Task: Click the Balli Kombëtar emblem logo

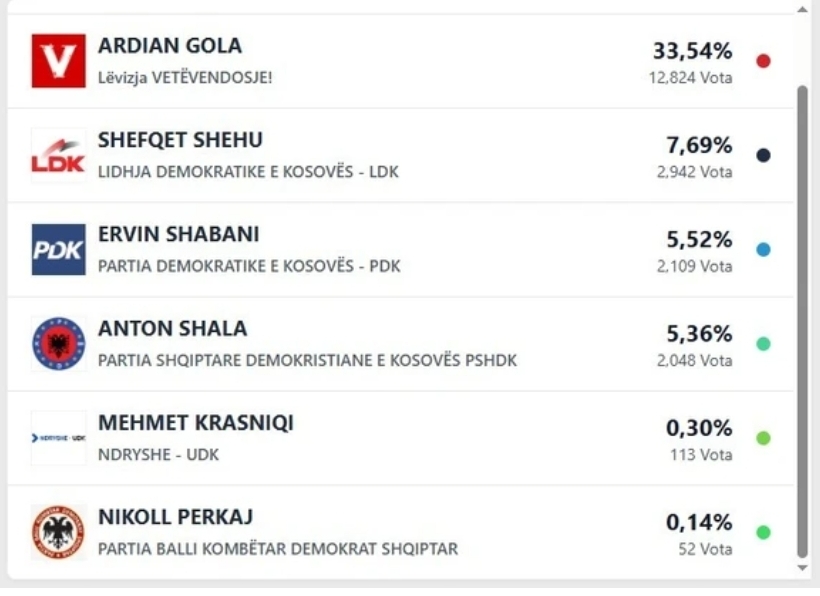Action: click(58, 532)
